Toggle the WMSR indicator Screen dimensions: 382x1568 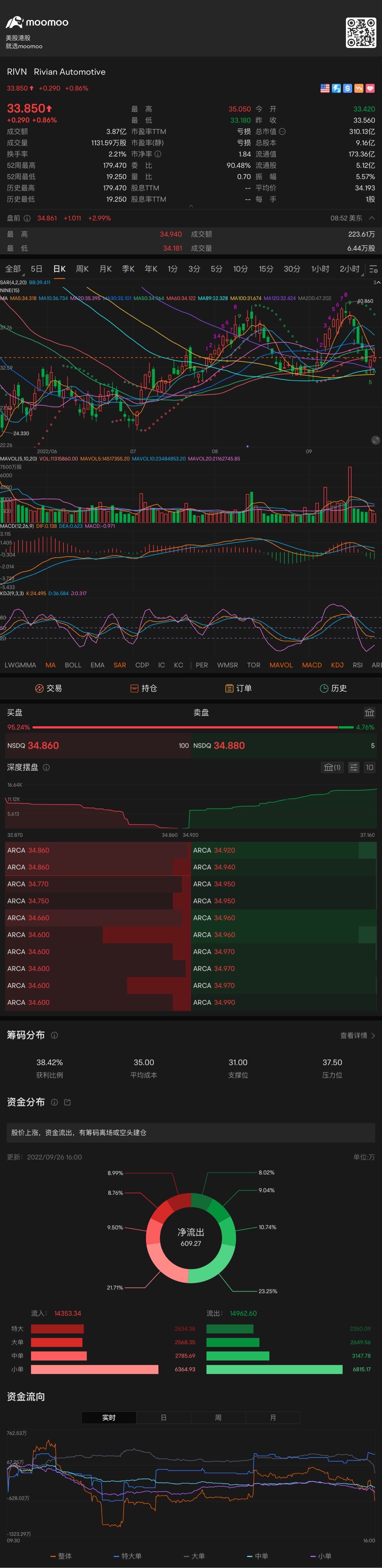(x=227, y=665)
